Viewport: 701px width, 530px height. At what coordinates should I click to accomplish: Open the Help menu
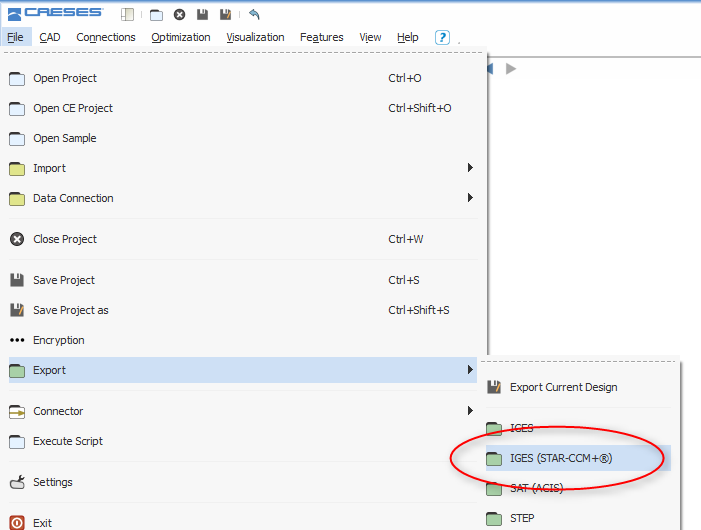coord(407,37)
